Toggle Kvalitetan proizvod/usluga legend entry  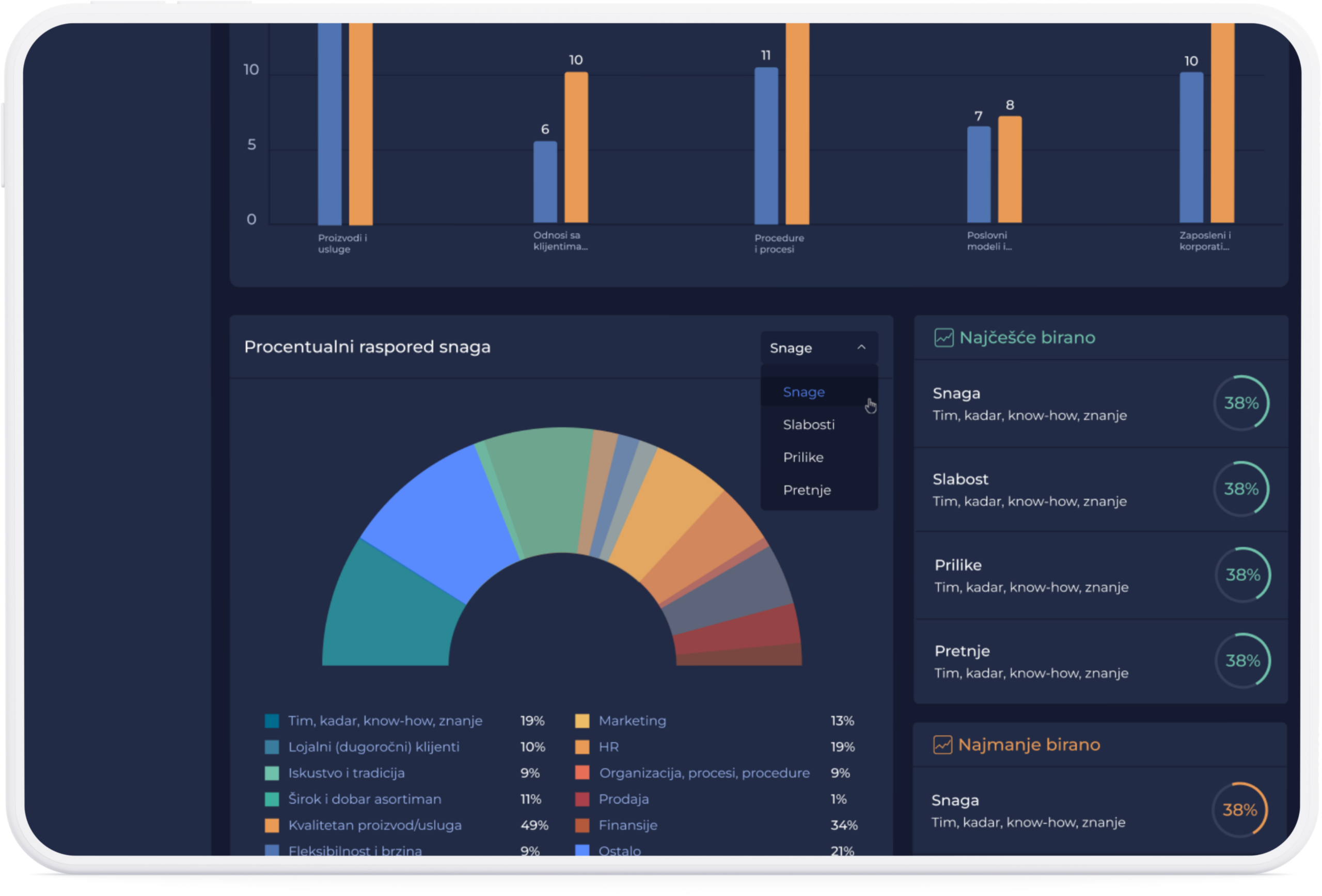coord(374,825)
